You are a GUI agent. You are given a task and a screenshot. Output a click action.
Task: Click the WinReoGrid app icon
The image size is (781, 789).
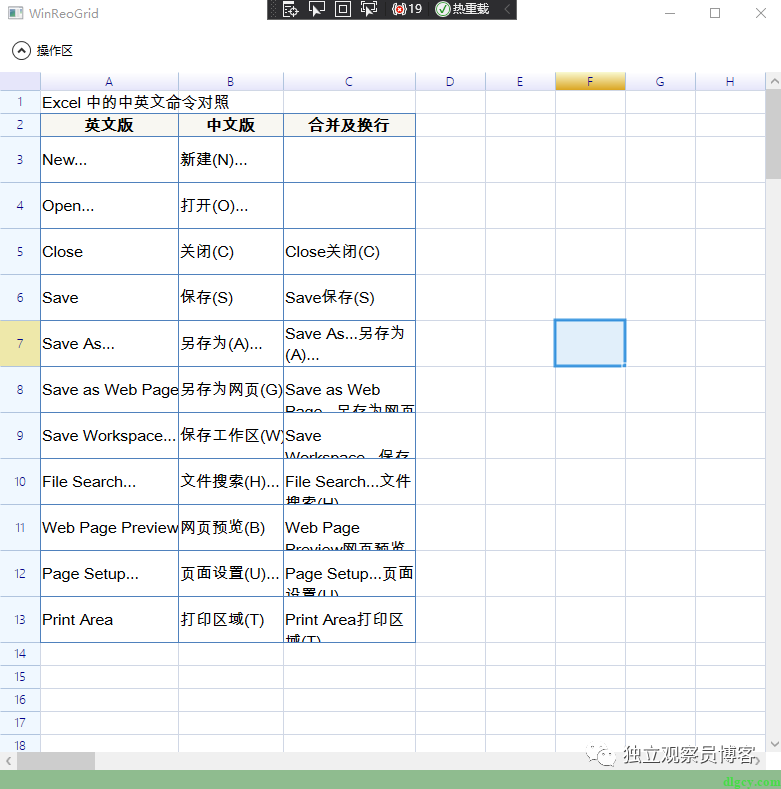[x=16, y=13]
